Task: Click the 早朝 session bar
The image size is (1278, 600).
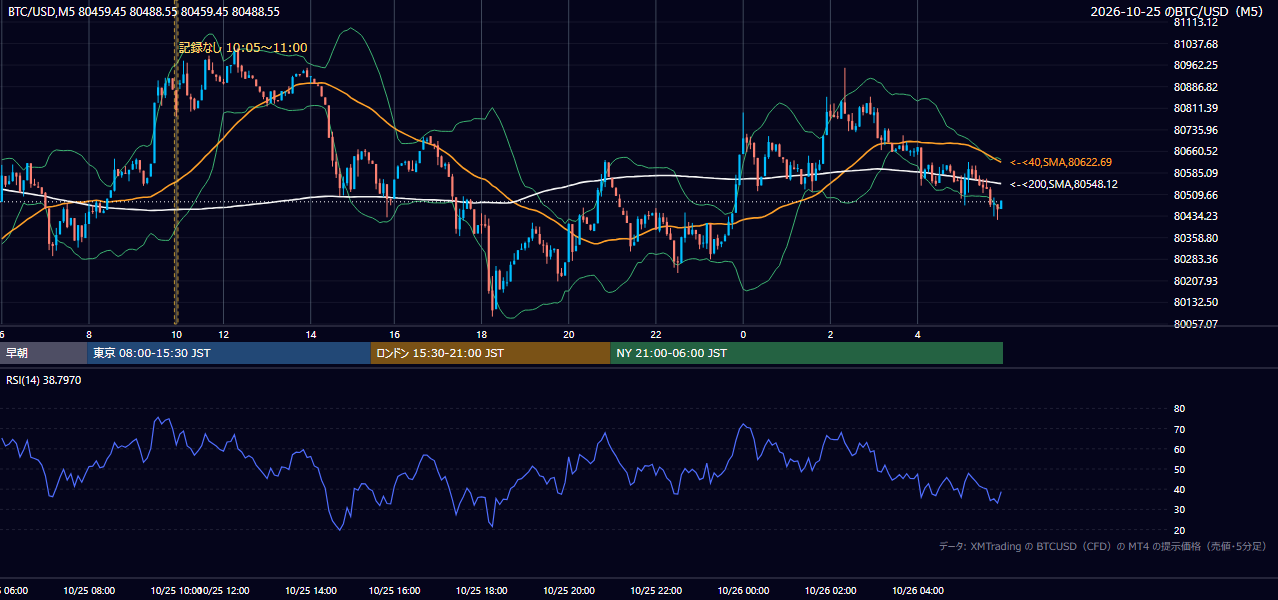Action: 44,353
